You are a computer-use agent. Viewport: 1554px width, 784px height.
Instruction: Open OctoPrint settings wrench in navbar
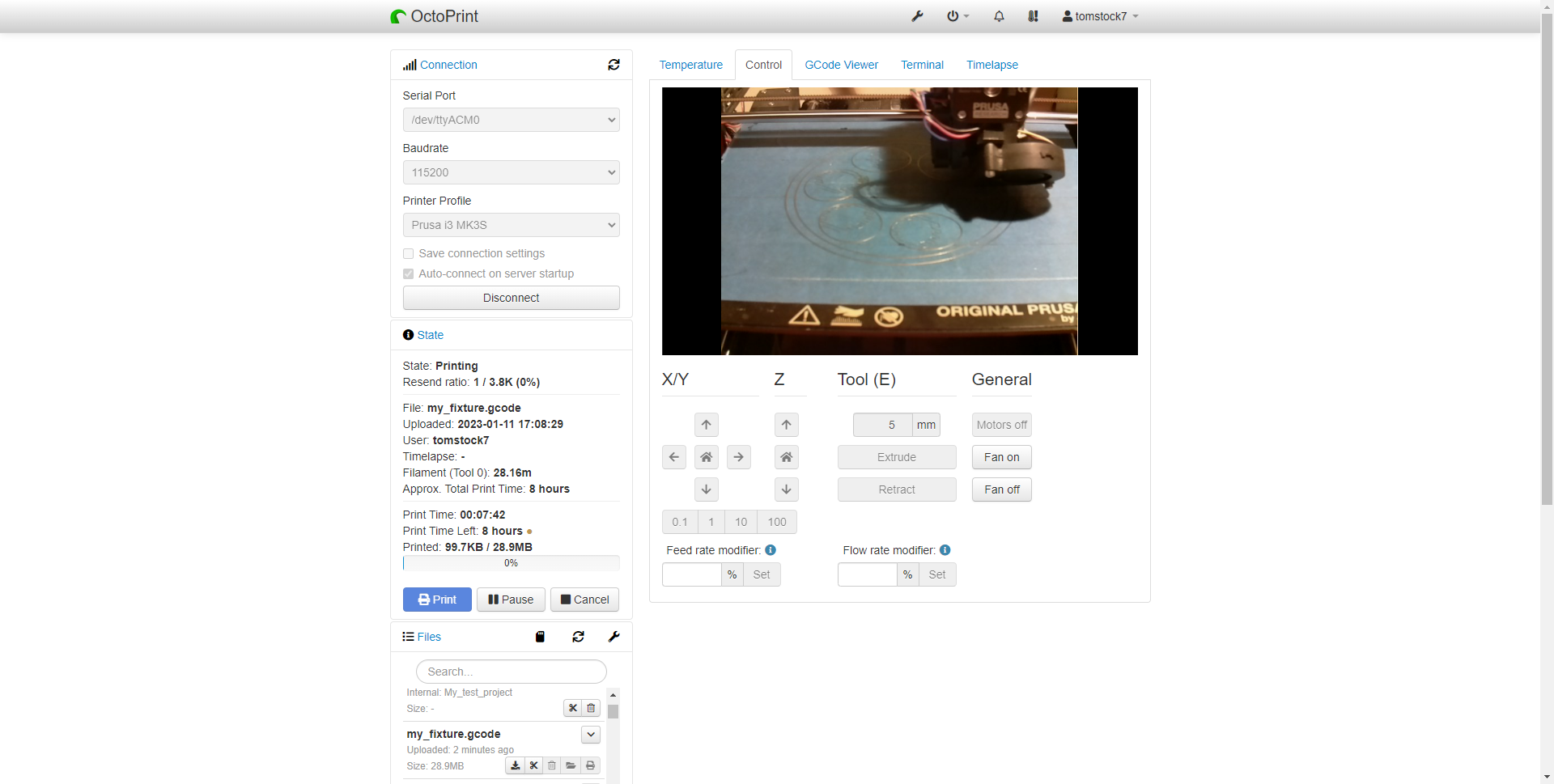point(917,16)
